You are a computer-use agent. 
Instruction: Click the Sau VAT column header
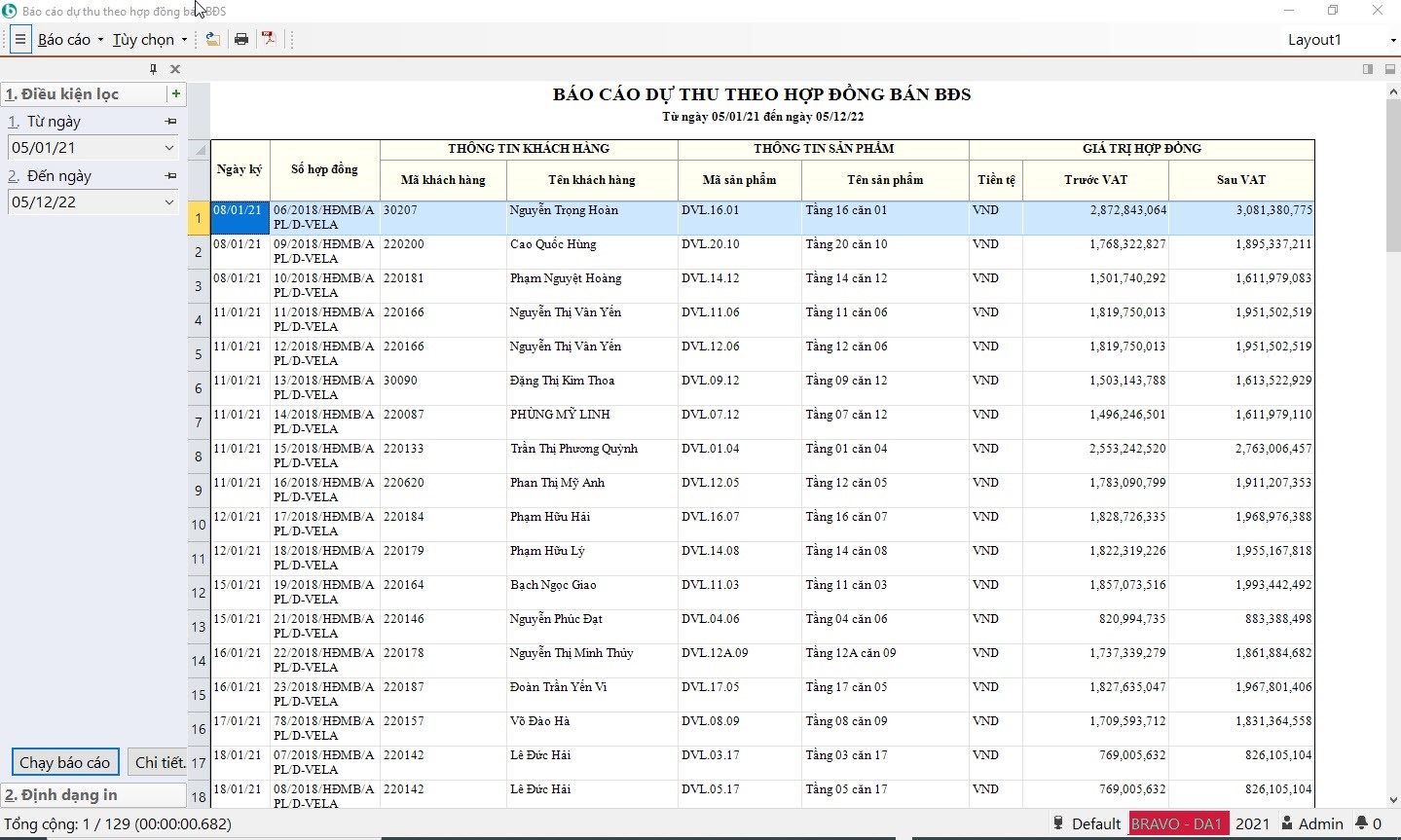[x=1241, y=180]
